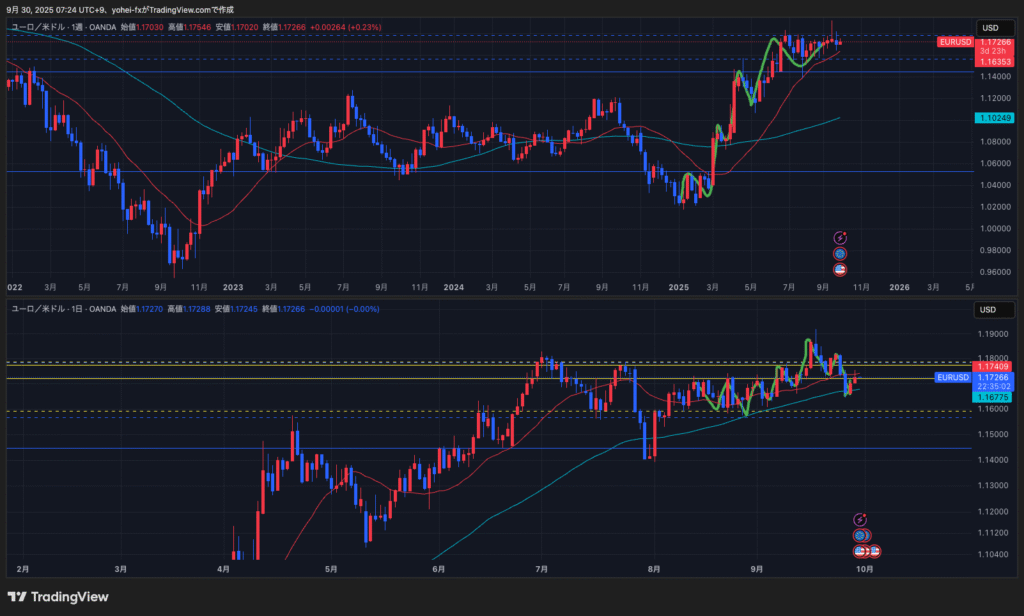Open USD currency selector on weekly chart

(x=990, y=27)
